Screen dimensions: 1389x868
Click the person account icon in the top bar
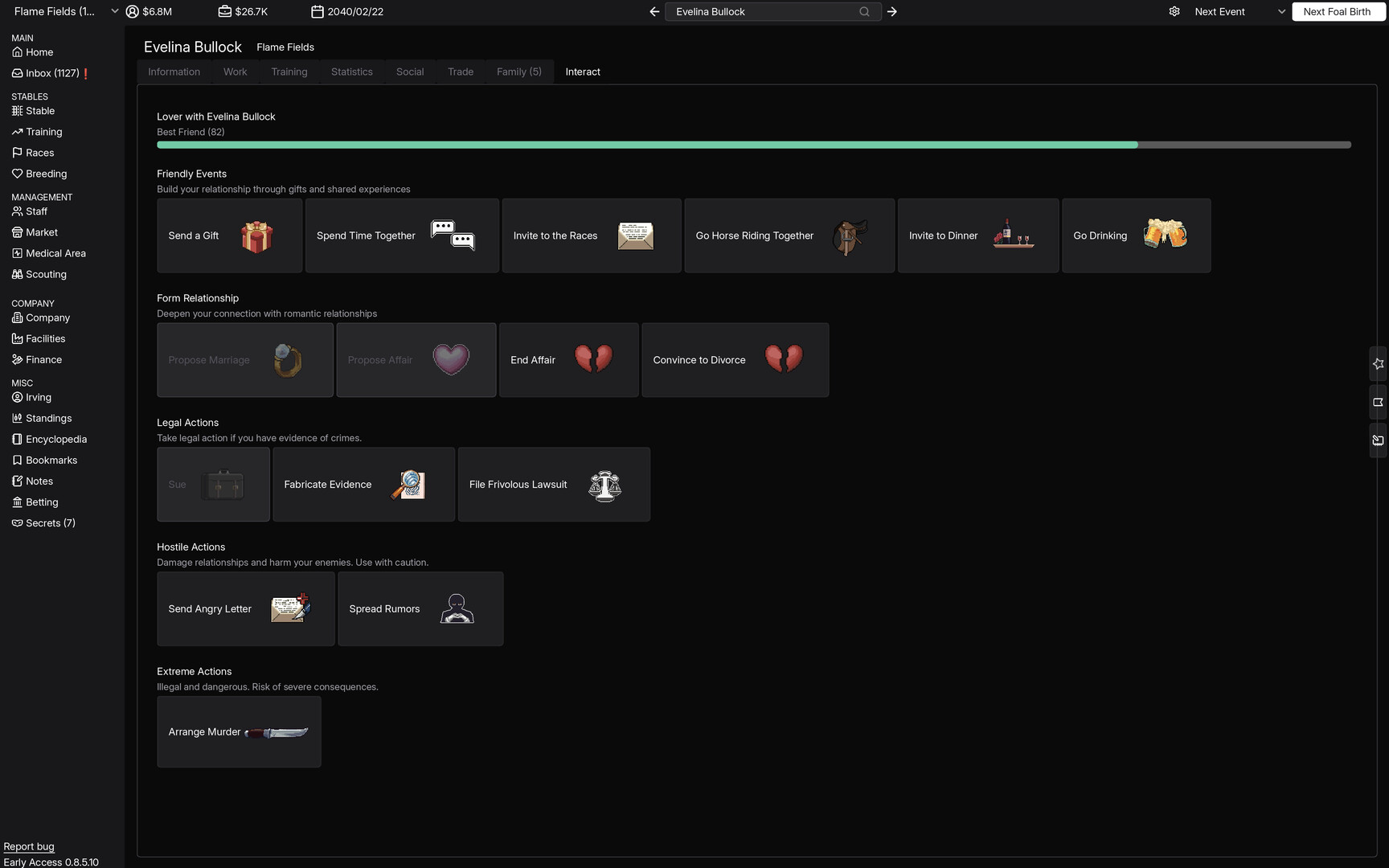pyautogui.click(x=132, y=11)
